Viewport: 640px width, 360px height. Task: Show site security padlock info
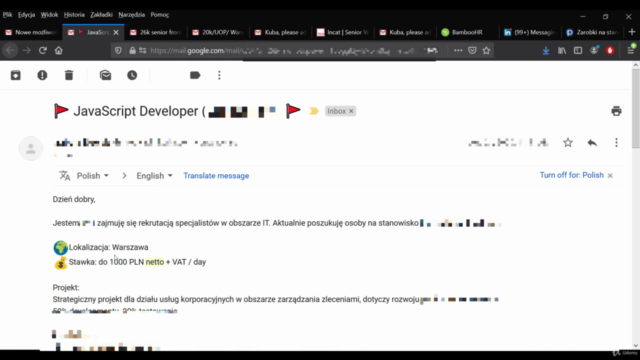point(132,51)
